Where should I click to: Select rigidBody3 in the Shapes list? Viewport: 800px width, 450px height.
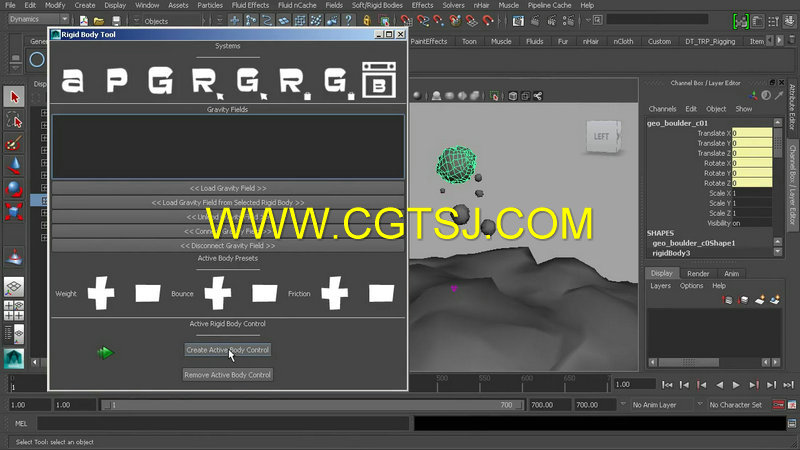(x=671, y=253)
